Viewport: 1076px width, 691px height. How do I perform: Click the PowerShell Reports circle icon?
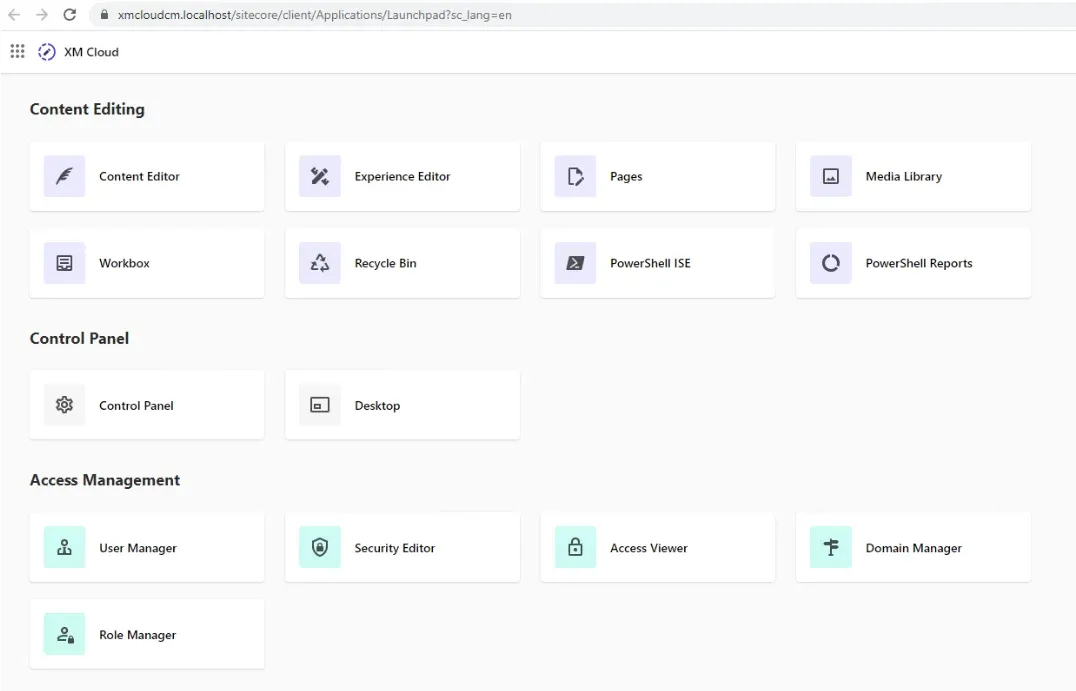pos(830,263)
